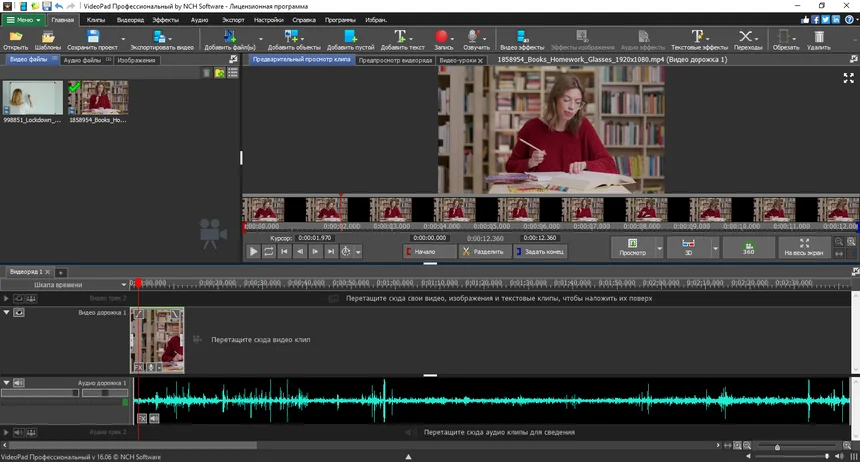This screenshot has width=860, height=462.
Task: Click the FX button on the audio clip
Action: tap(142, 419)
